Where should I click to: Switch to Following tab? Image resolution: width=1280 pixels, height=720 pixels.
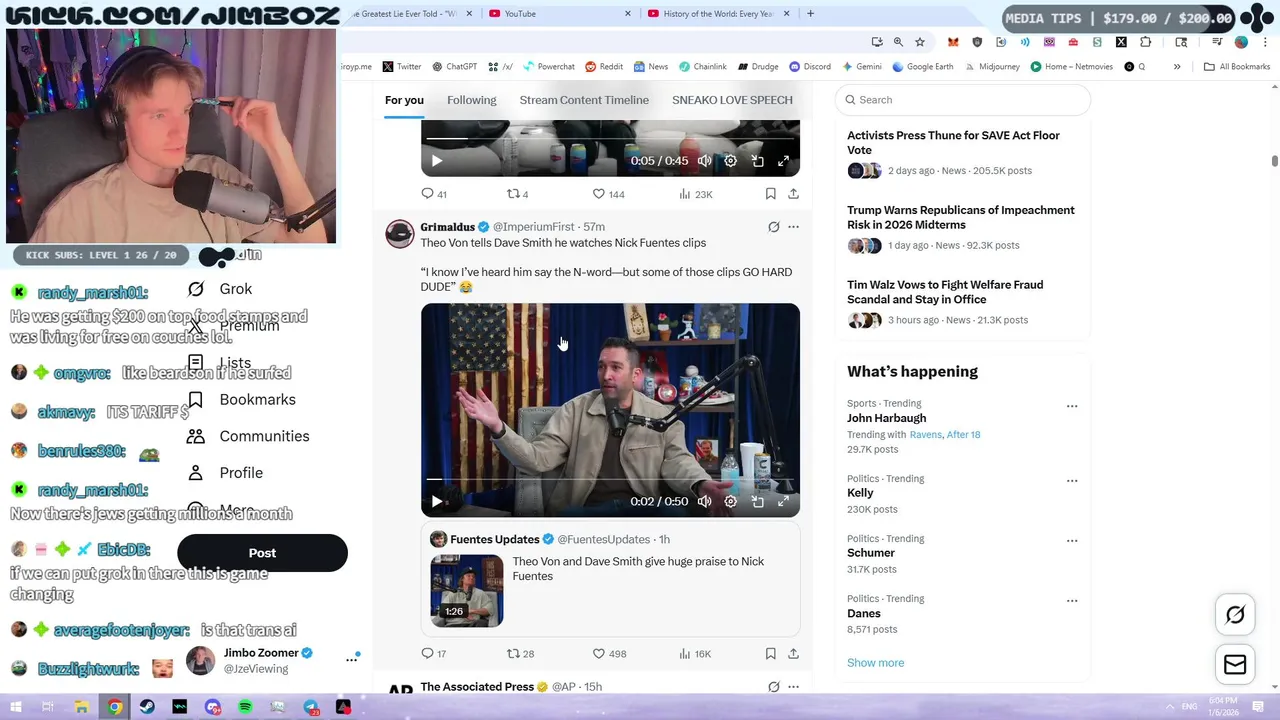pyautogui.click(x=471, y=100)
